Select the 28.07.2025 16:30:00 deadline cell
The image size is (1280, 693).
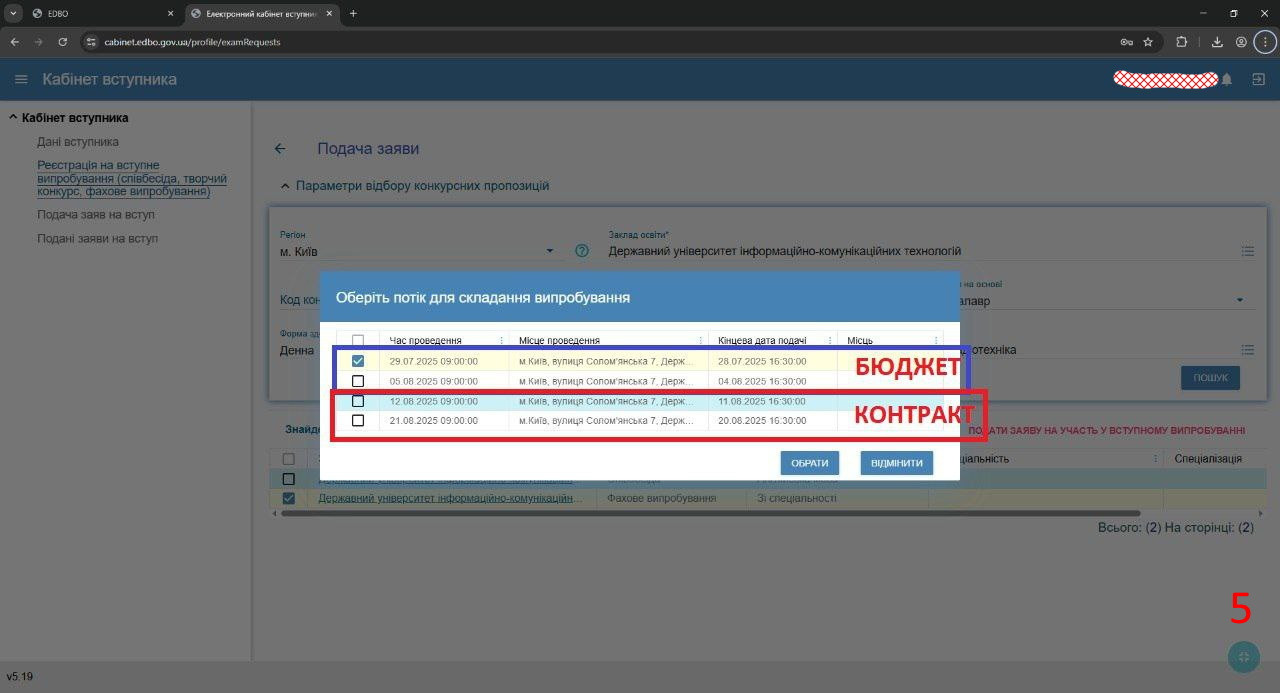click(772, 361)
